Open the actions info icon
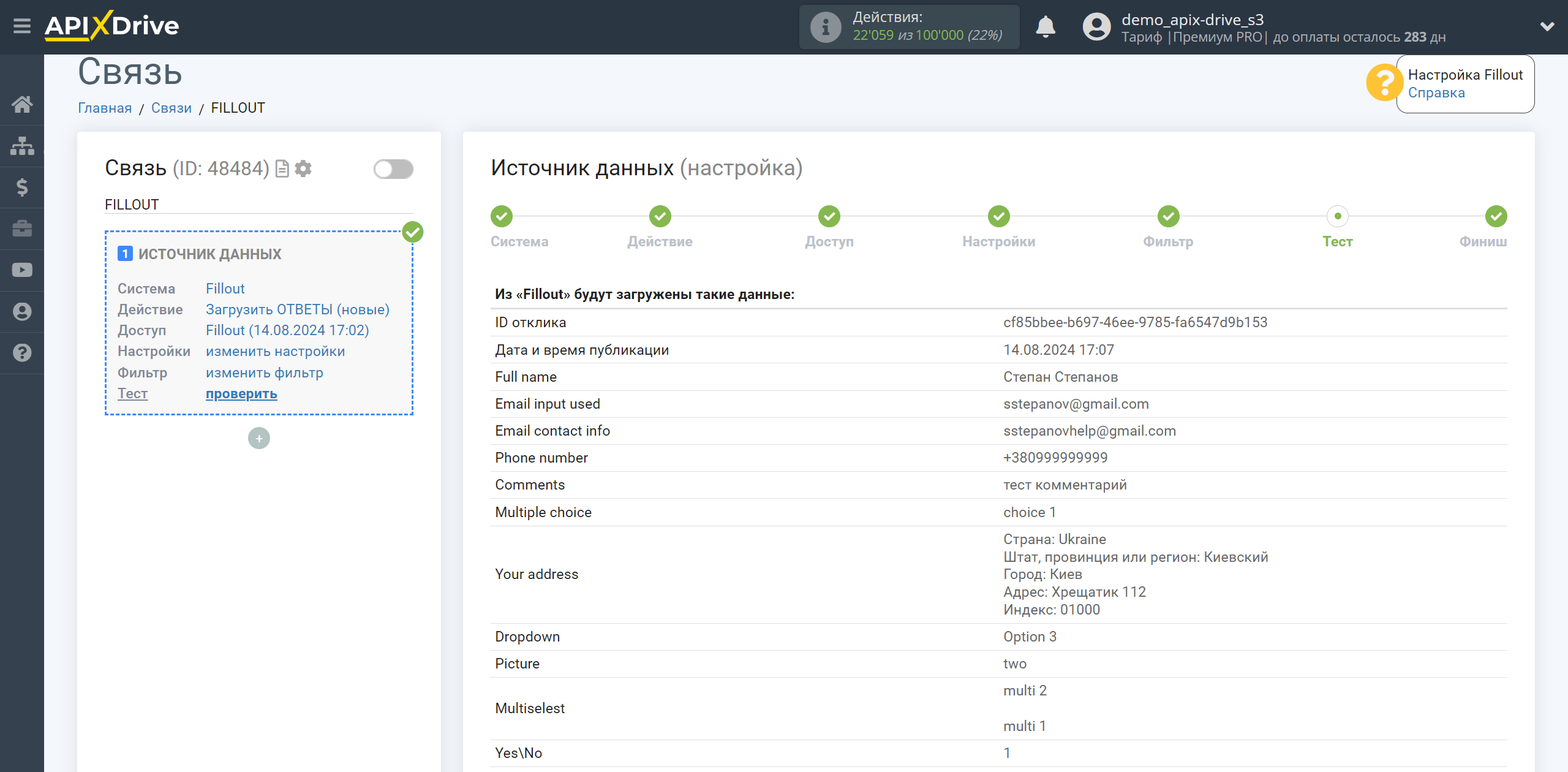 [825, 27]
